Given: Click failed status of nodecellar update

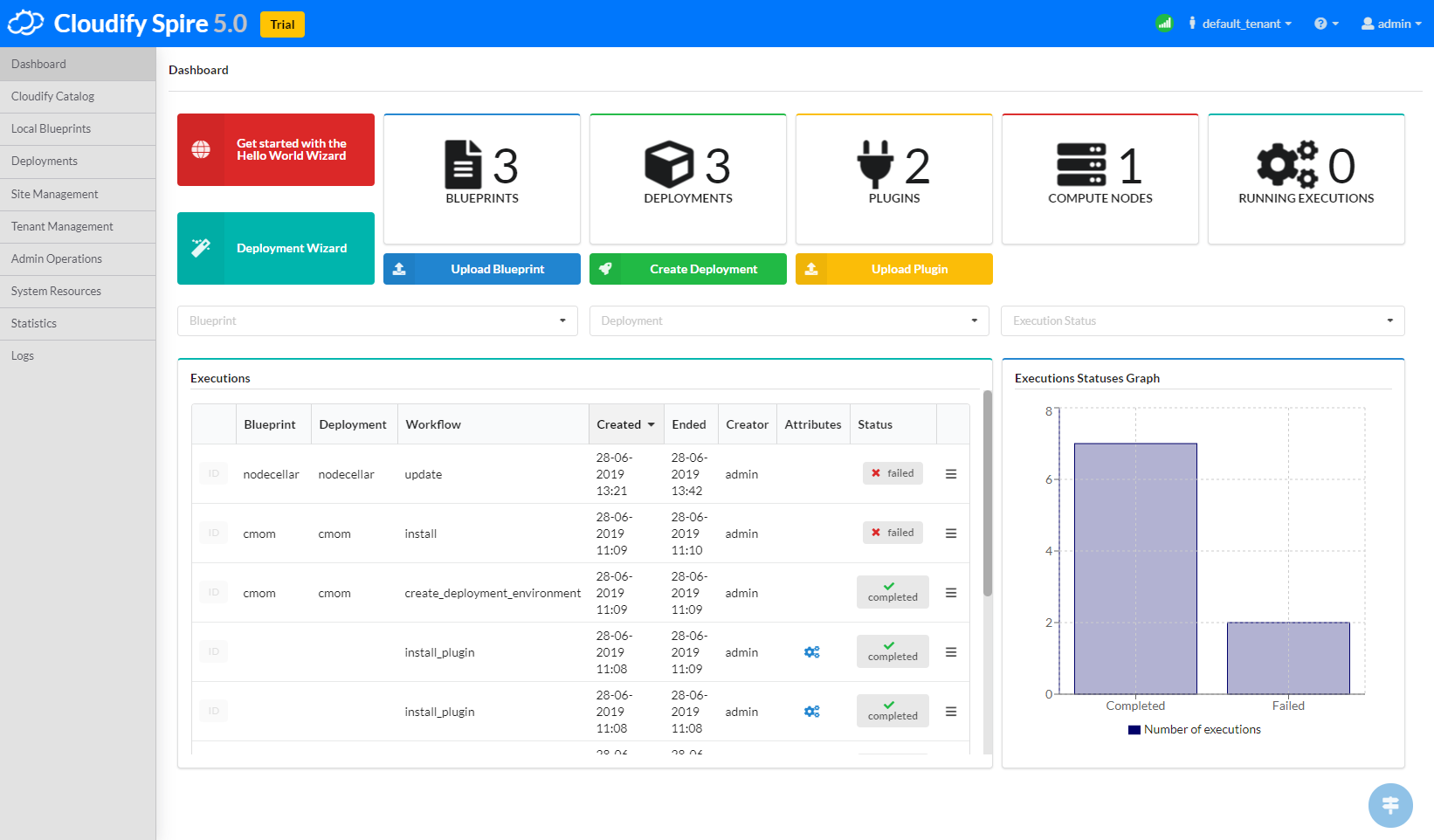Looking at the screenshot, I should tap(893, 473).
